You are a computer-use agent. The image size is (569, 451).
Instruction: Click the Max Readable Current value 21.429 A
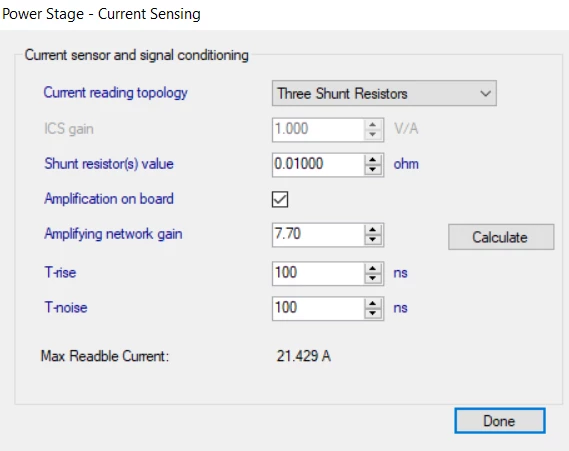pyautogui.click(x=303, y=356)
